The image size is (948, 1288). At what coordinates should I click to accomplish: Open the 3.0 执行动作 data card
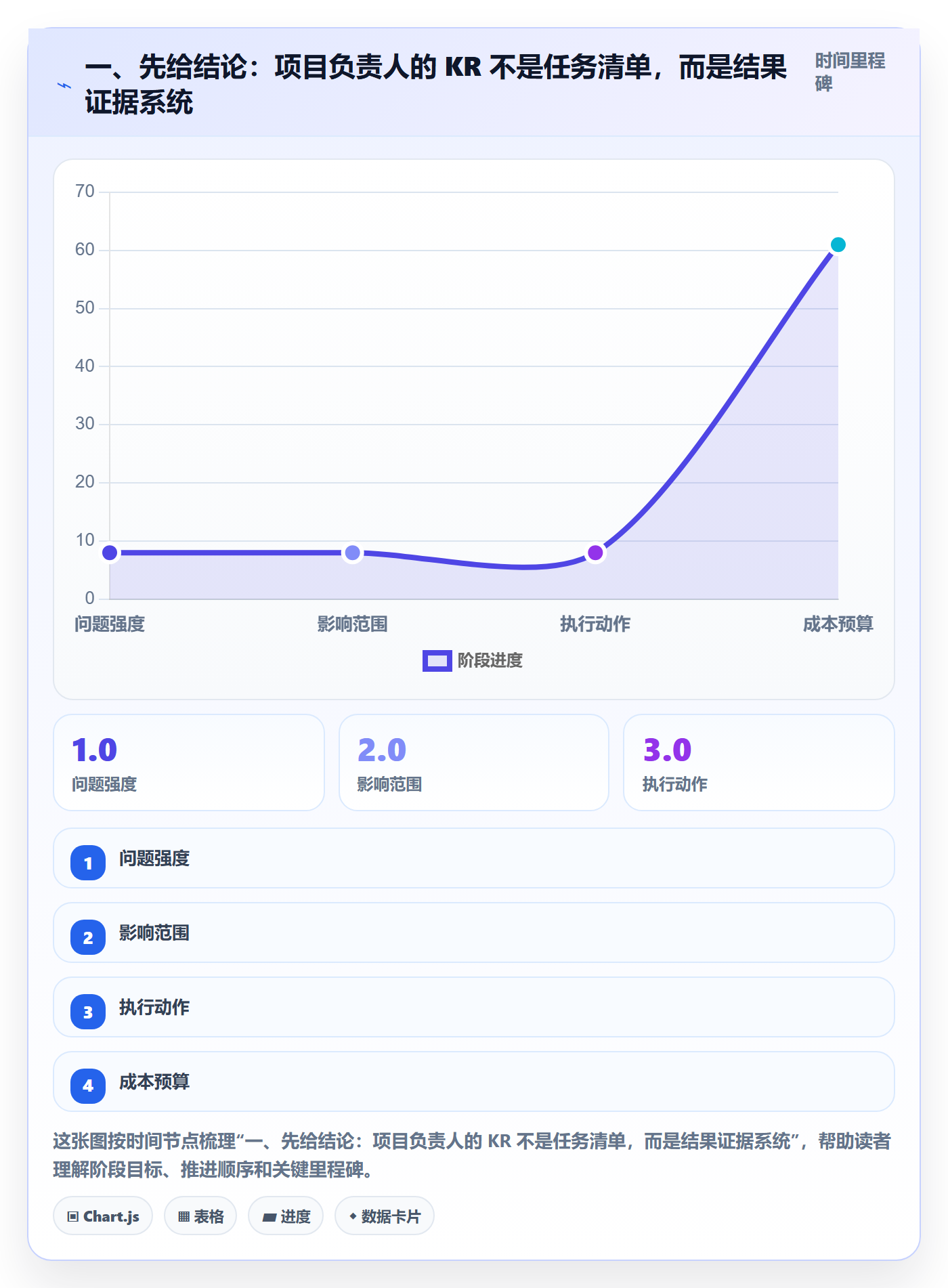pos(759,763)
